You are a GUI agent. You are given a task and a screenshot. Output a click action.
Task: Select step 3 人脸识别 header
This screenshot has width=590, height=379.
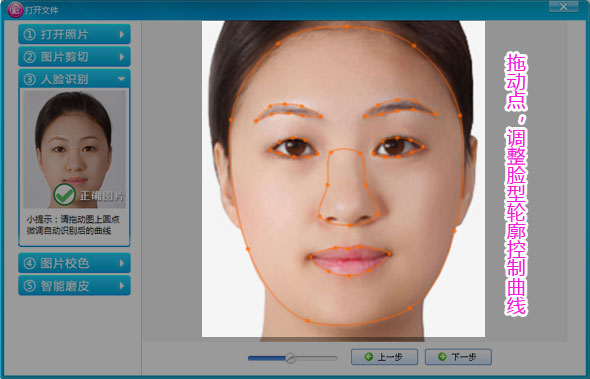click(75, 79)
